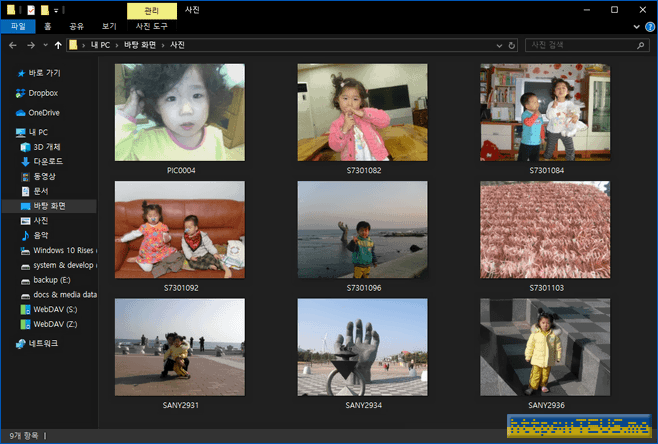This screenshot has height=444, width=658.
Task: Open the recent locations dropdown arrow
Action: pyautogui.click(x=45, y=45)
